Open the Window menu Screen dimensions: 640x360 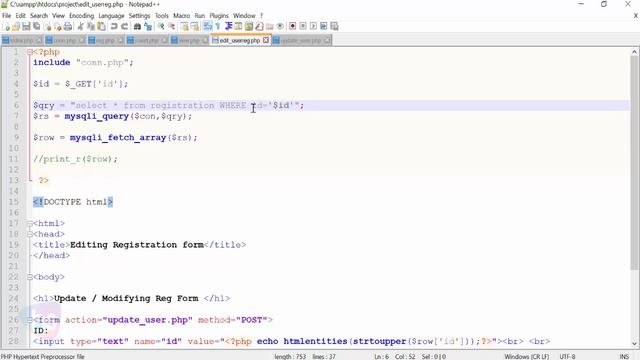click(x=244, y=16)
